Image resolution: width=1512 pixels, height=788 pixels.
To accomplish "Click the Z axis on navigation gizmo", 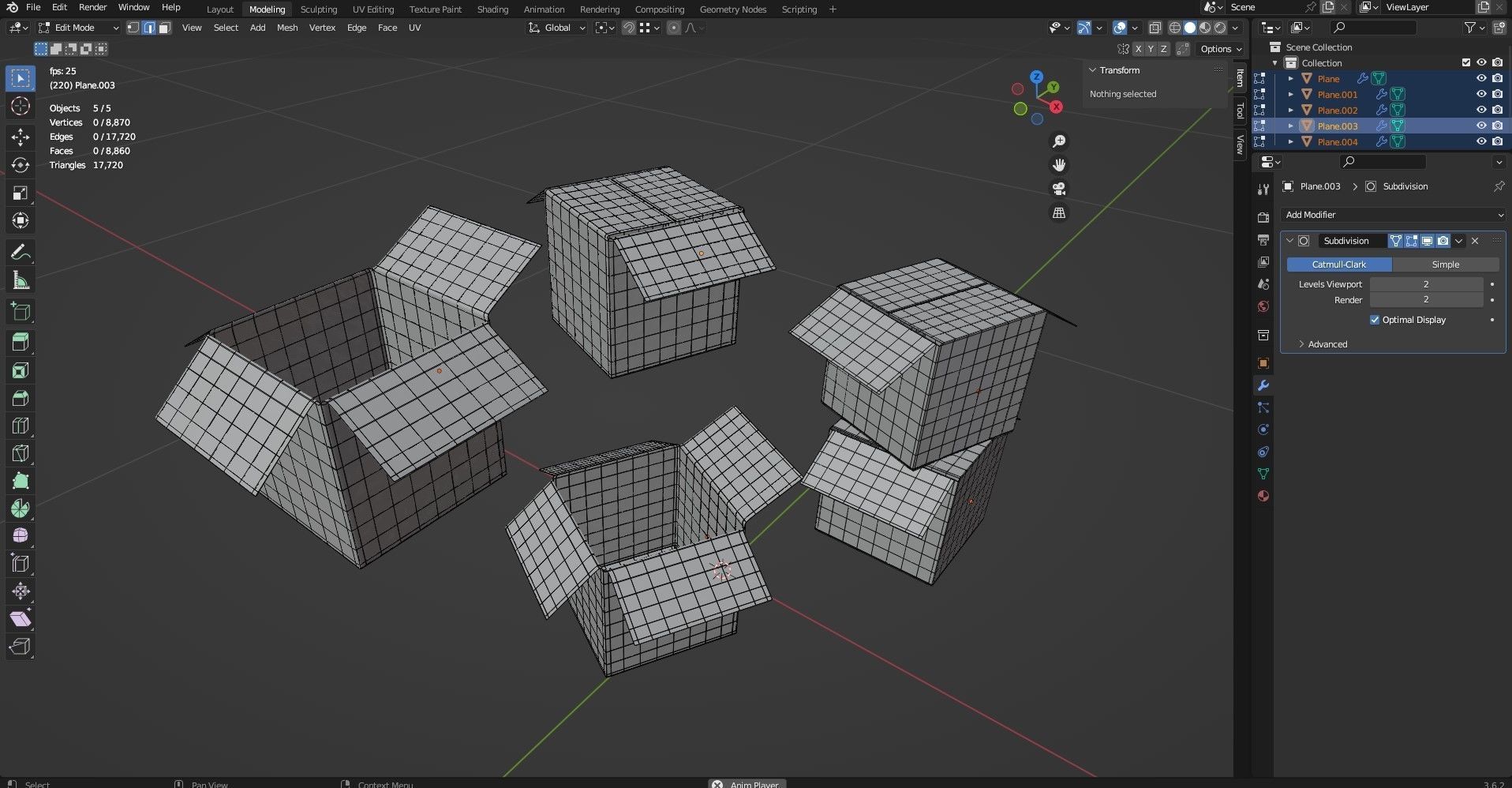I will tap(1036, 77).
